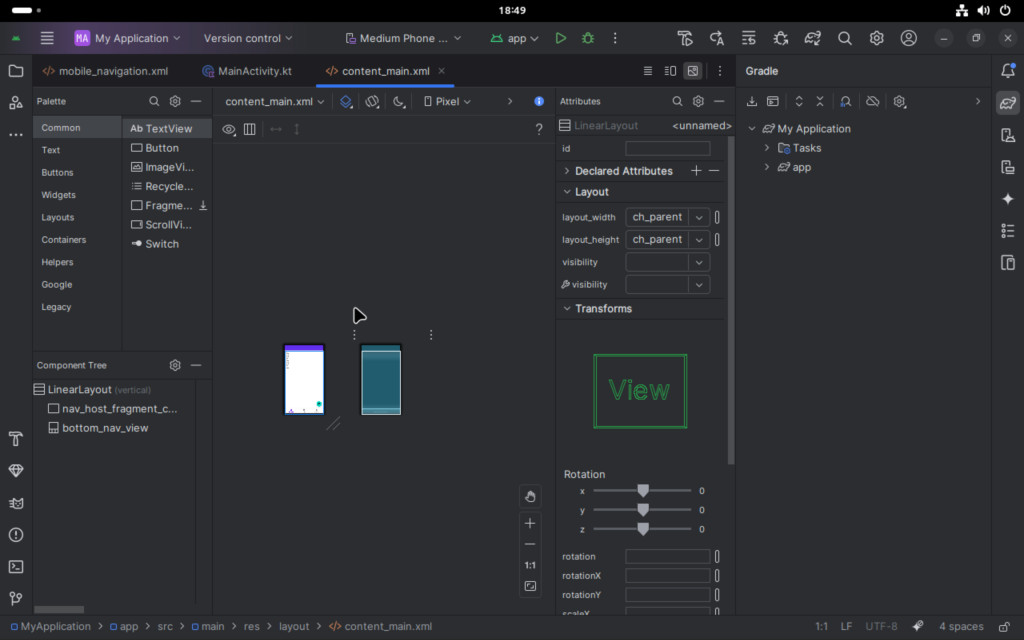Viewport: 1024px width, 640px height.
Task: Open the Problems tool window
Action: (x=17, y=534)
